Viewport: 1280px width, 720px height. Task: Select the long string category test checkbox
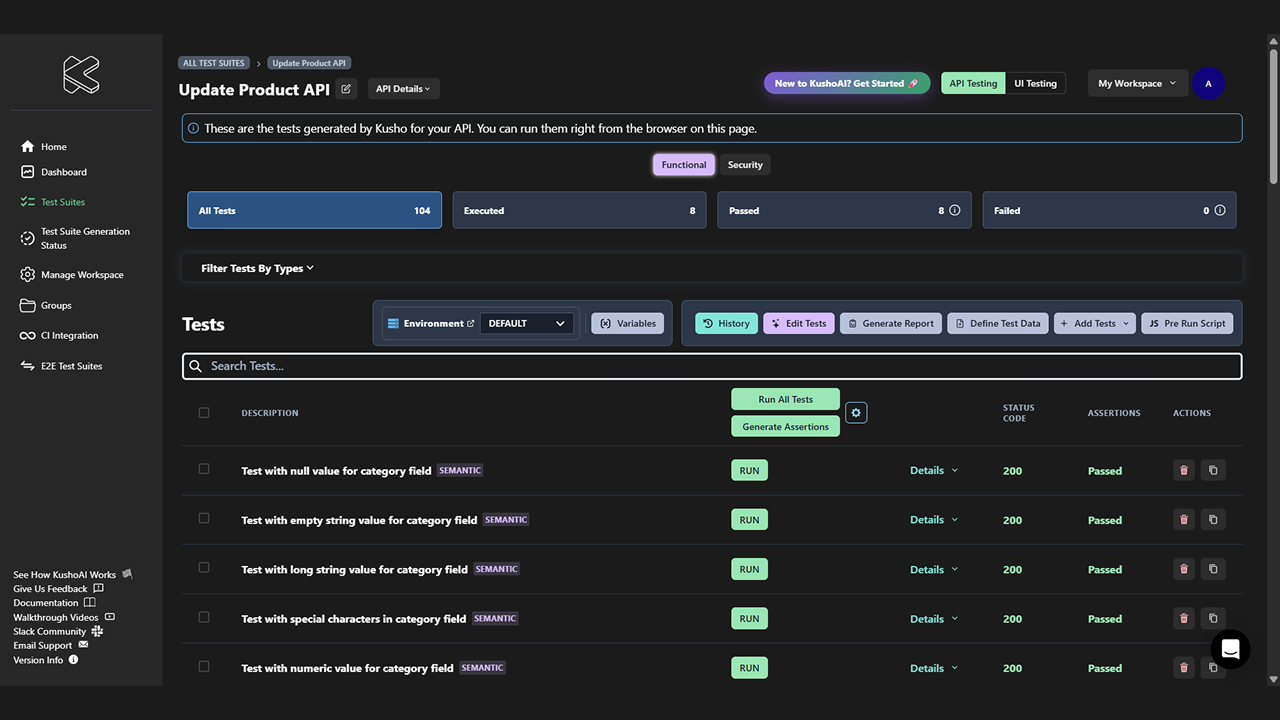pyautogui.click(x=204, y=568)
